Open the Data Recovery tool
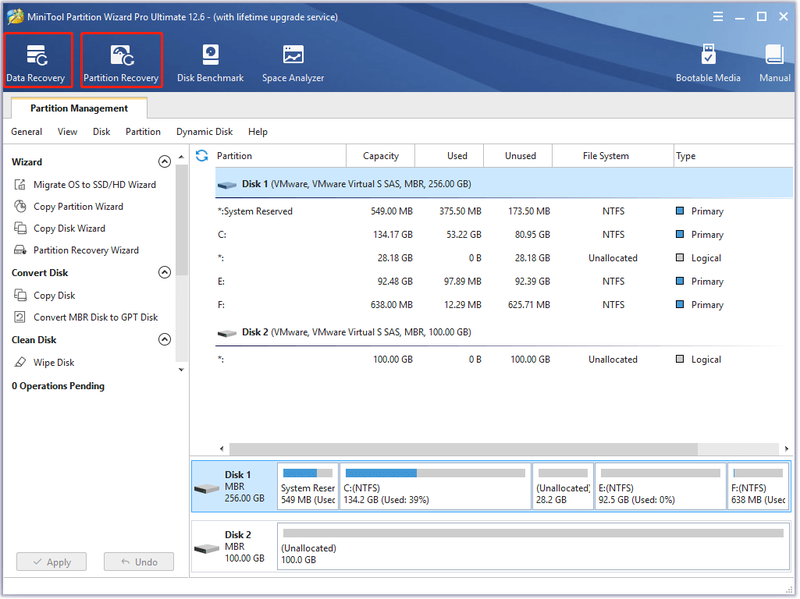The image size is (800, 599). coord(36,61)
